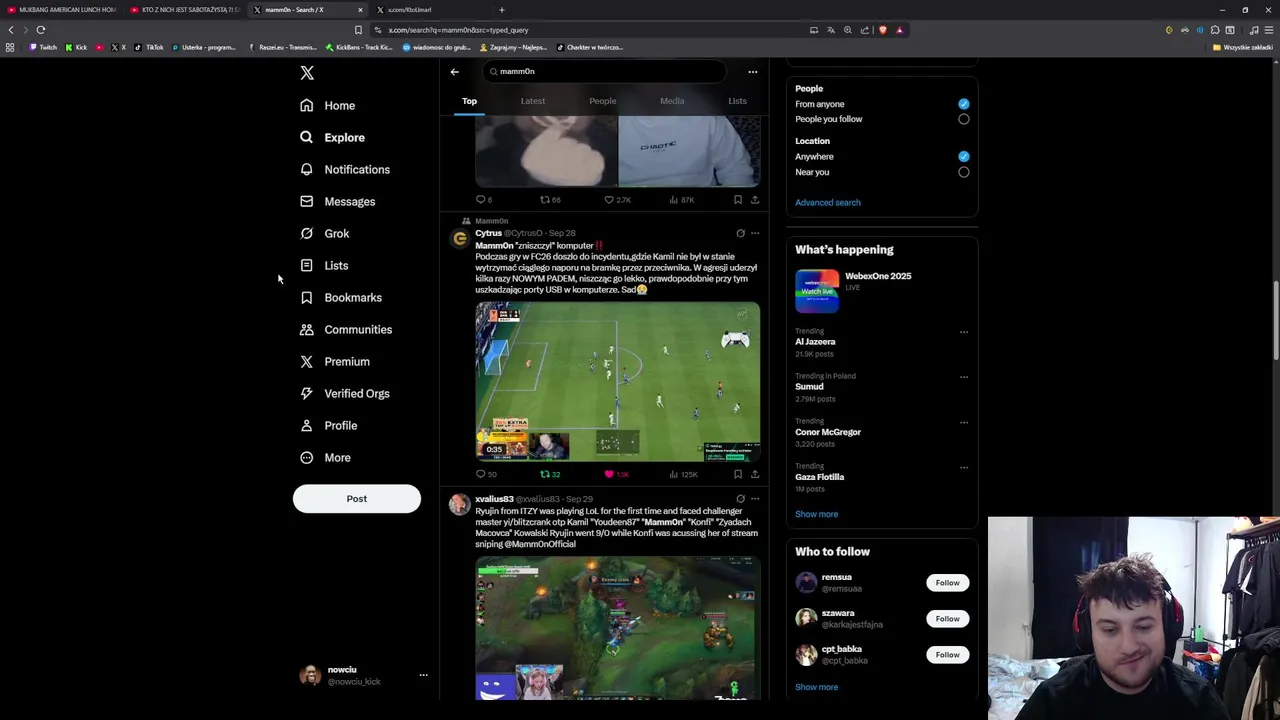Screen dimensions: 1280x720
Task: Click the Communities people icon in sidebar
Action: pos(307,329)
